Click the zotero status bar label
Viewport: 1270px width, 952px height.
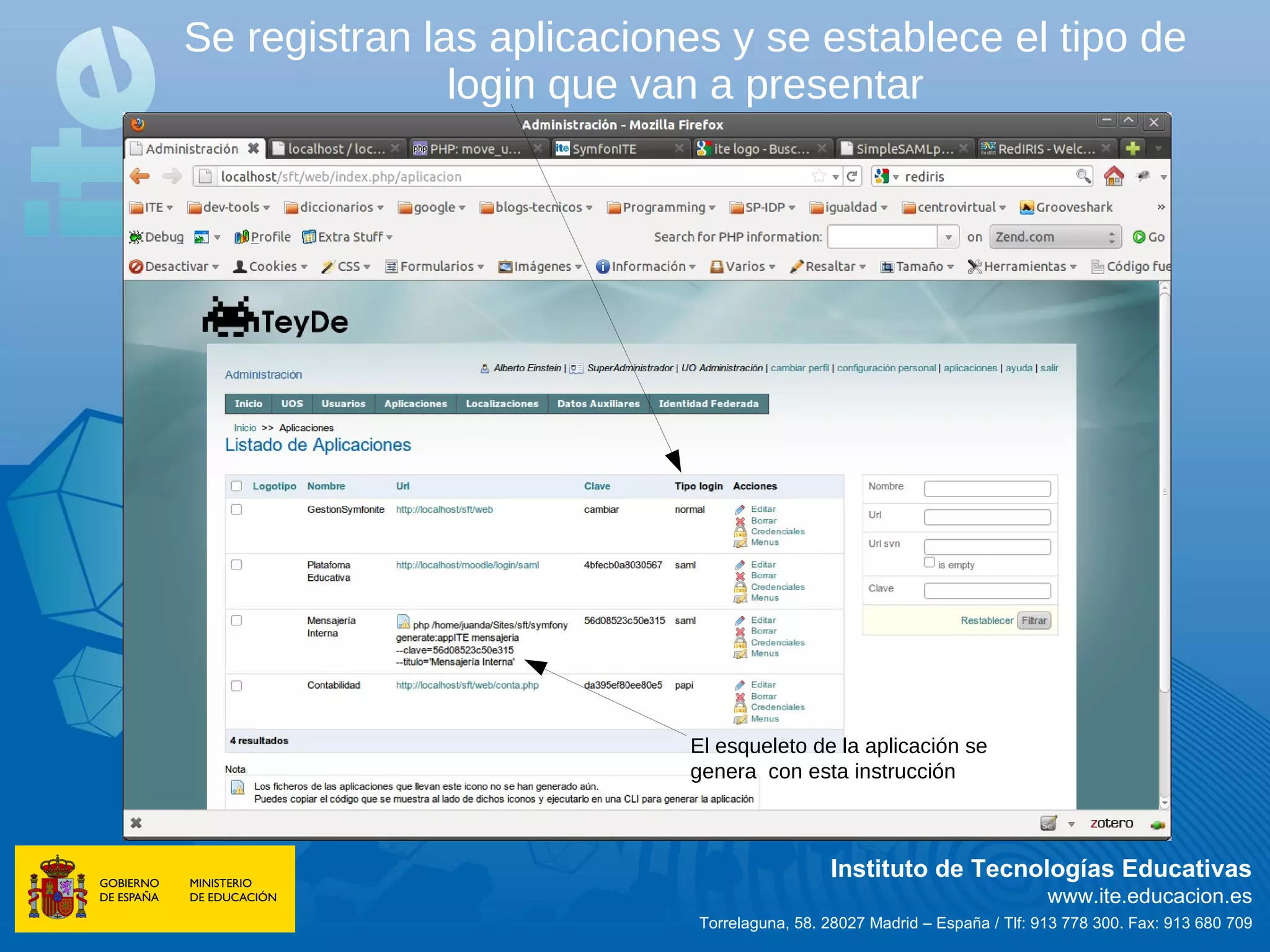1111,823
